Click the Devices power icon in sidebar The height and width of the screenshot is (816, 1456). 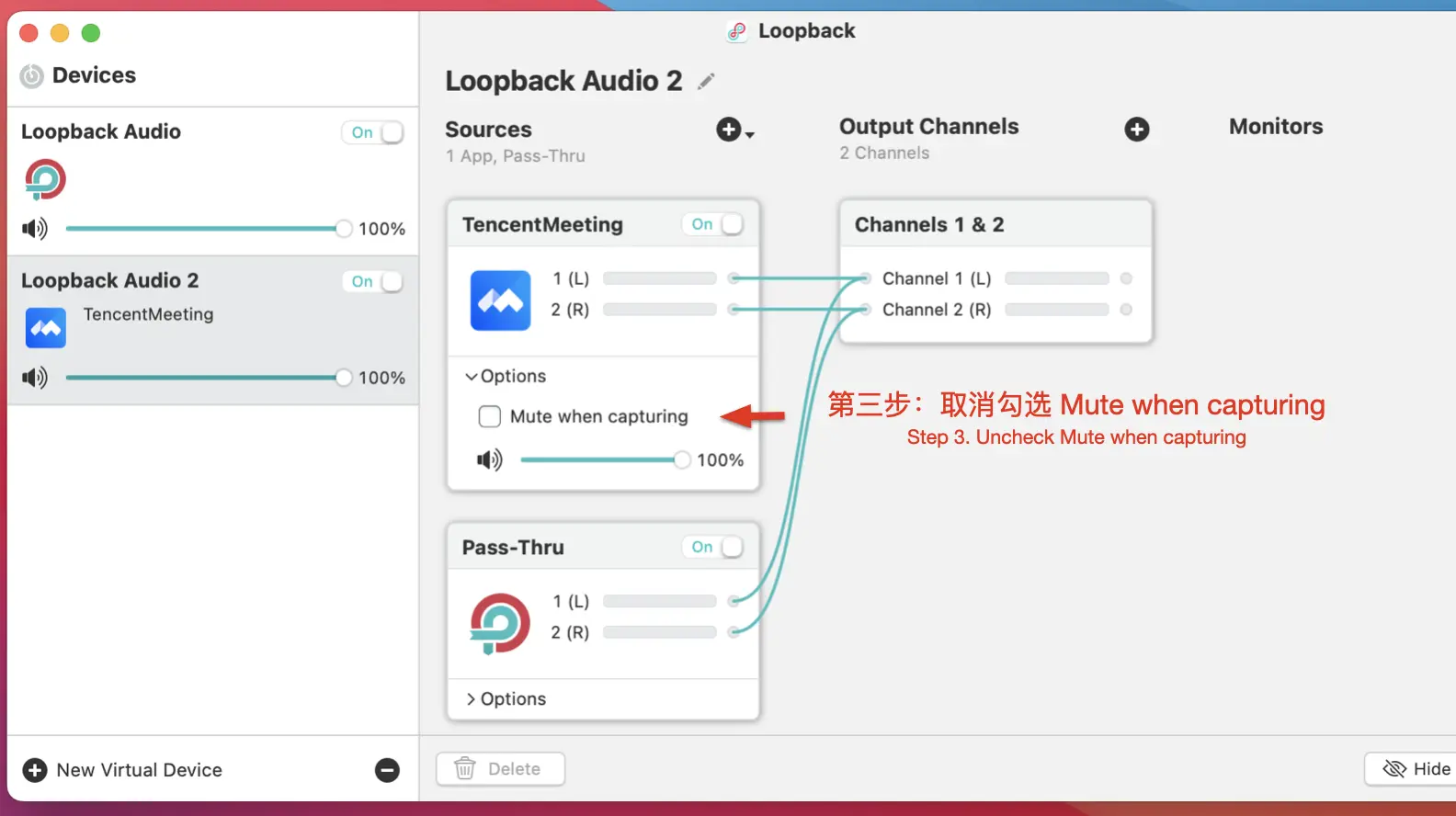[x=32, y=75]
